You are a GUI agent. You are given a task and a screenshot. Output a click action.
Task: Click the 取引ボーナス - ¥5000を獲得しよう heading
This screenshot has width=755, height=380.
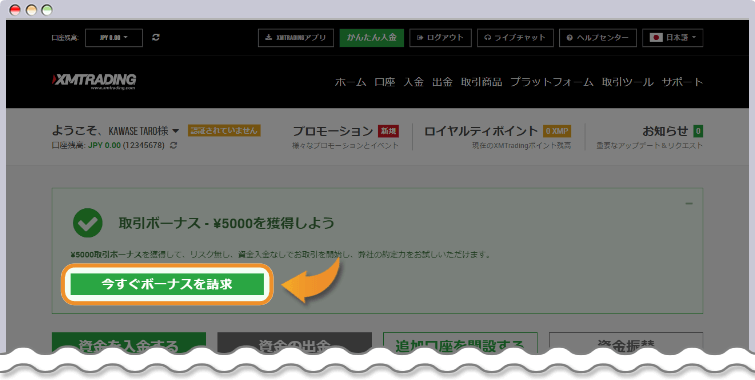(226, 223)
